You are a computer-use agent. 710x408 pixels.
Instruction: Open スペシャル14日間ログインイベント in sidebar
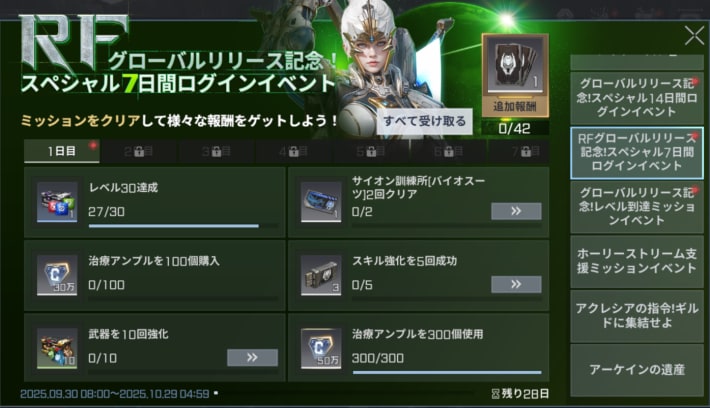pyautogui.click(x=637, y=98)
